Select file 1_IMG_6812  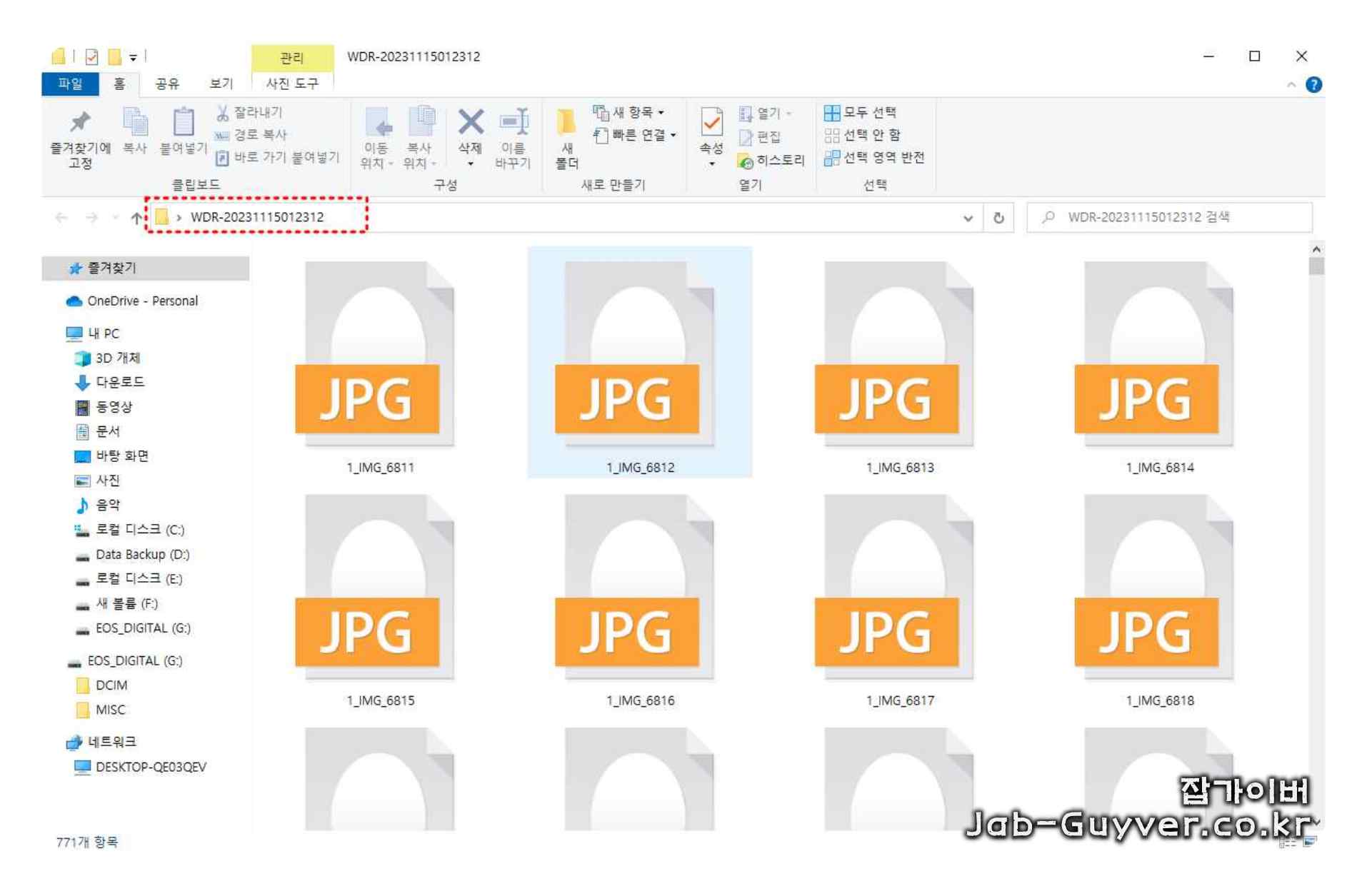[640, 364]
